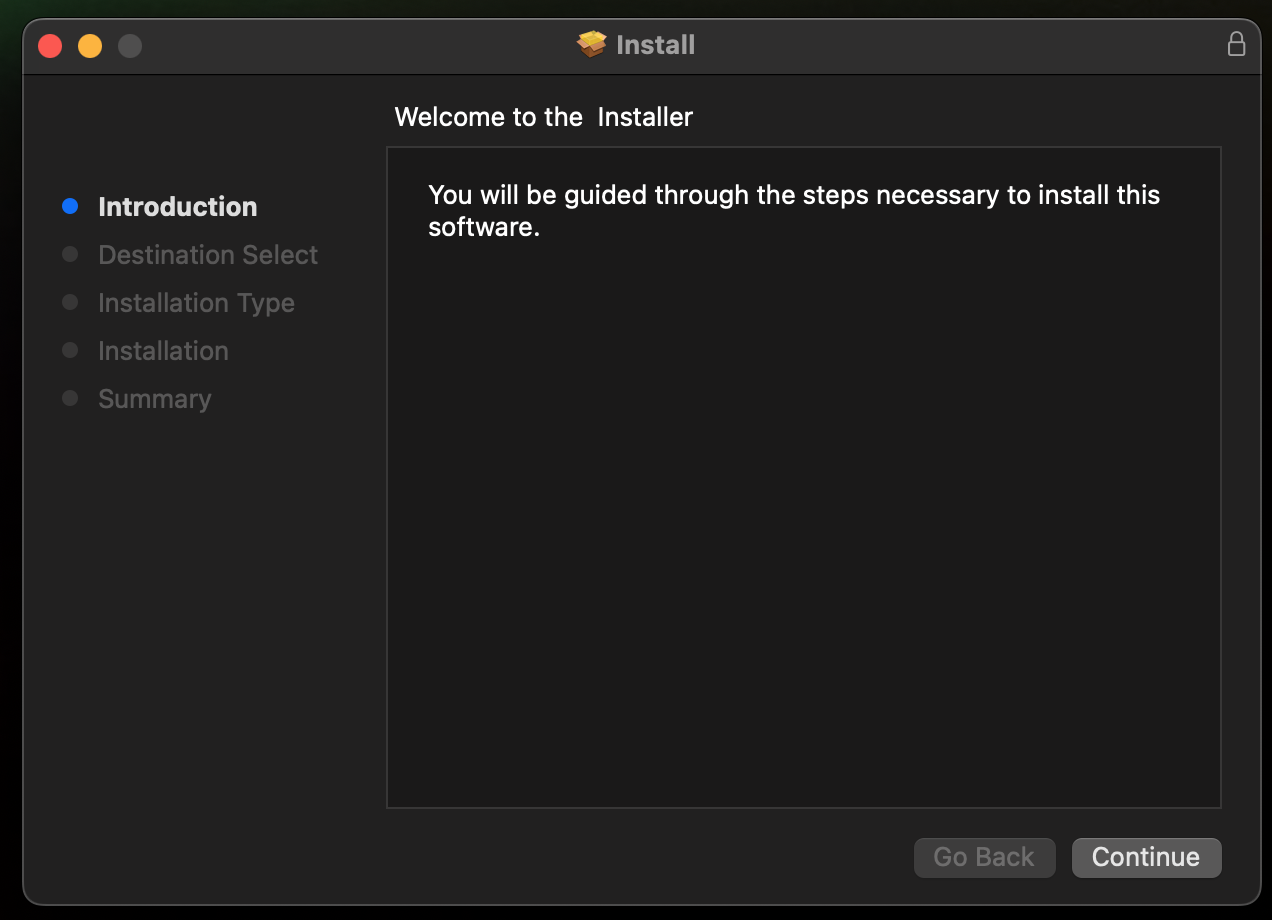
Task: Click the grayed-out zoom window button
Action: [x=130, y=46]
